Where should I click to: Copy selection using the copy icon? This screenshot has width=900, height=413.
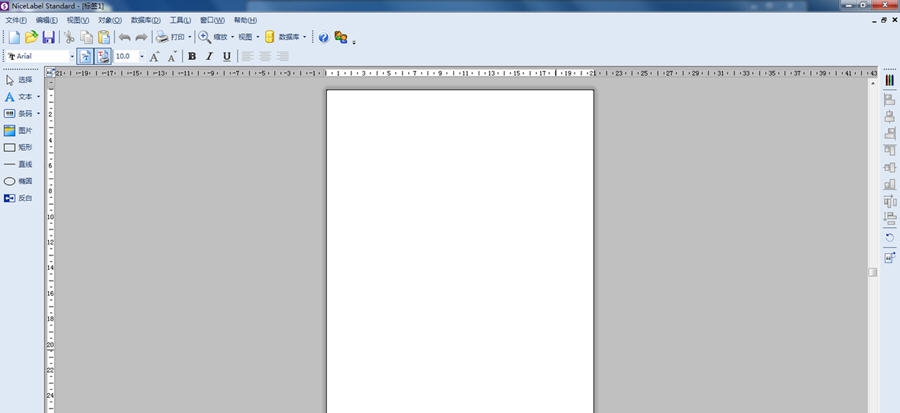click(x=87, y=37)
